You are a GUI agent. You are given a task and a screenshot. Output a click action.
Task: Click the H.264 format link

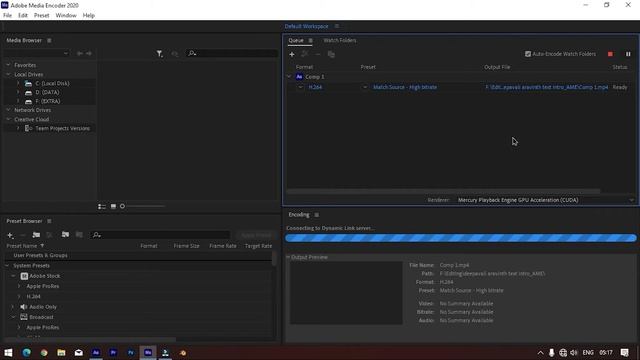[x=315, y=87]
